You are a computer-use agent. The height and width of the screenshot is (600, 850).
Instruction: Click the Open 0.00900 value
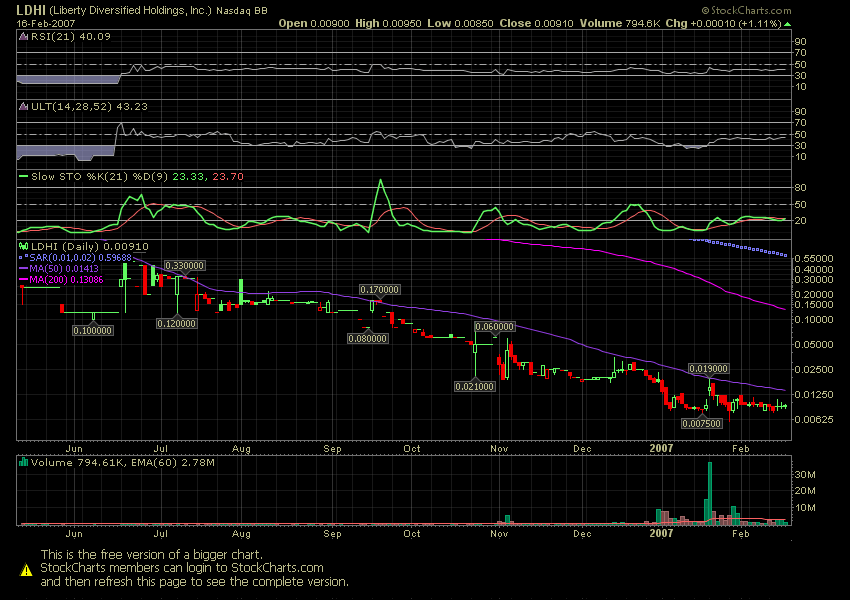point(314,23)
